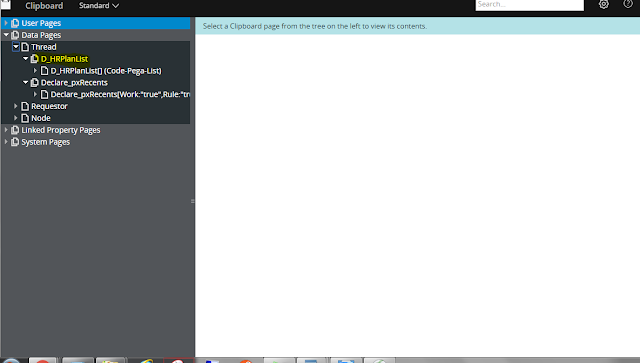
Task: Open the help question mark icon
Action: pyautogui.click(x=628, y=4)
